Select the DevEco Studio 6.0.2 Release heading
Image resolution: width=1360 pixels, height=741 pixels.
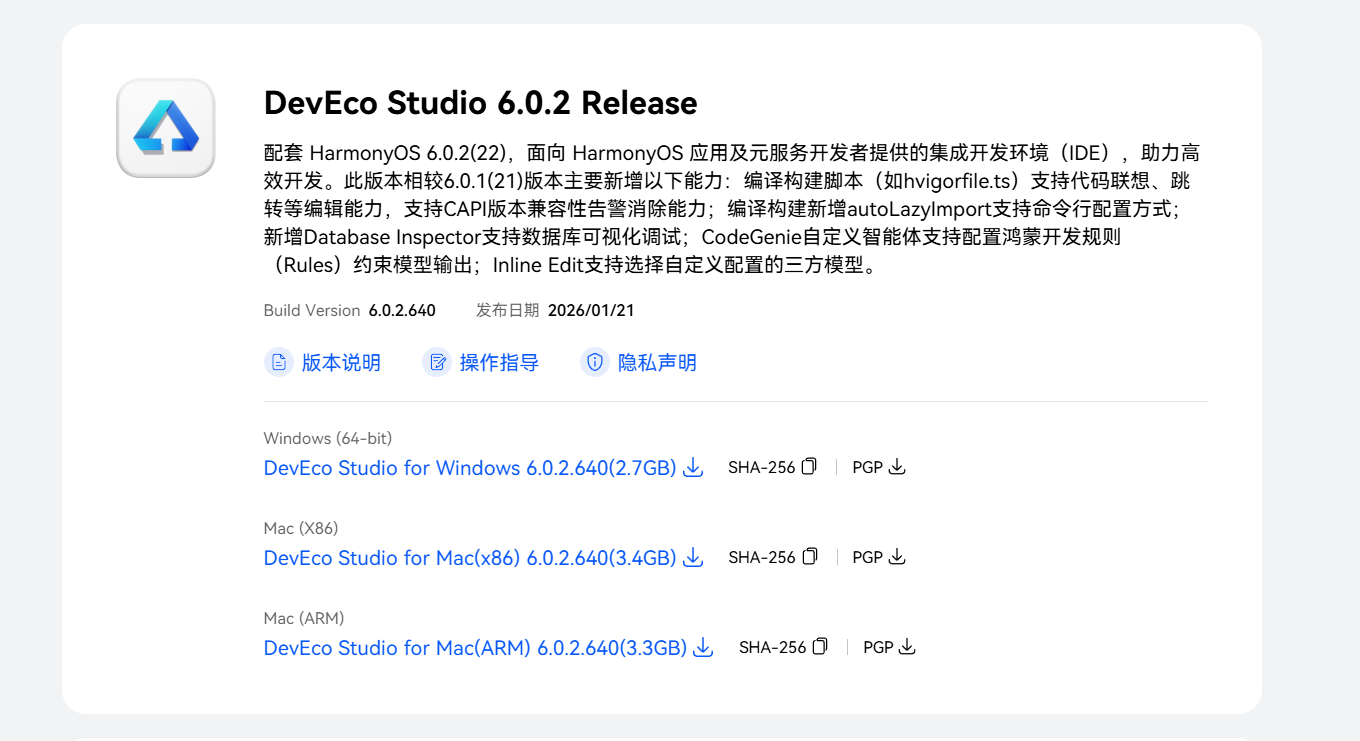click(x=480, y=103)
